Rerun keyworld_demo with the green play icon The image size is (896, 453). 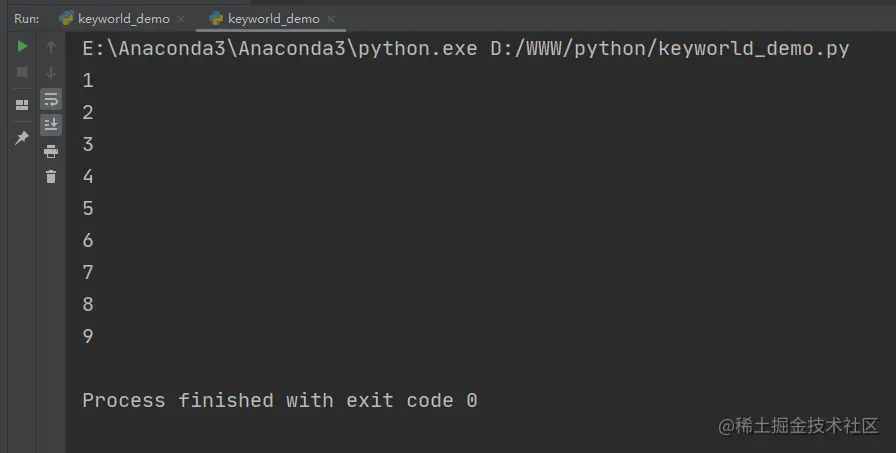coord(22,46)
